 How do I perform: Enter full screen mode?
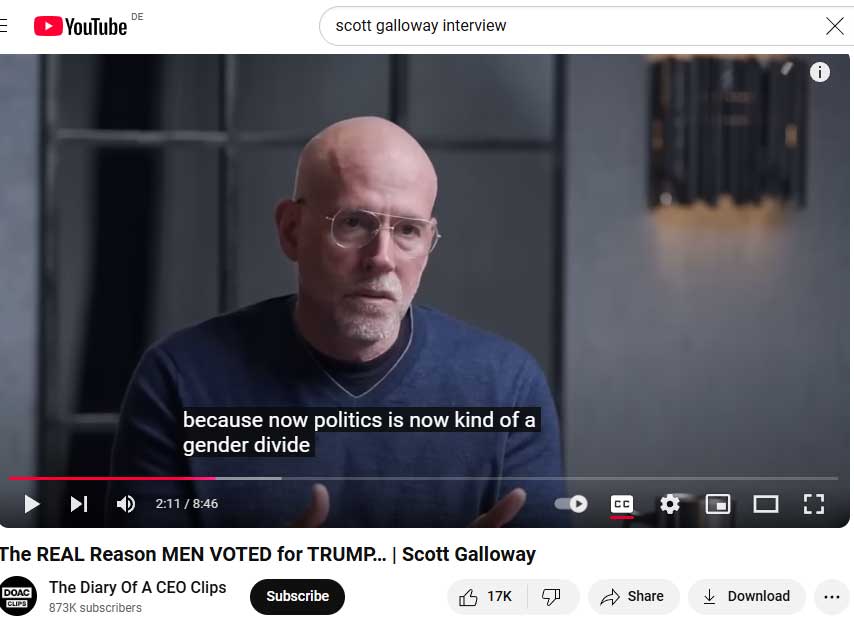[813, 504]
